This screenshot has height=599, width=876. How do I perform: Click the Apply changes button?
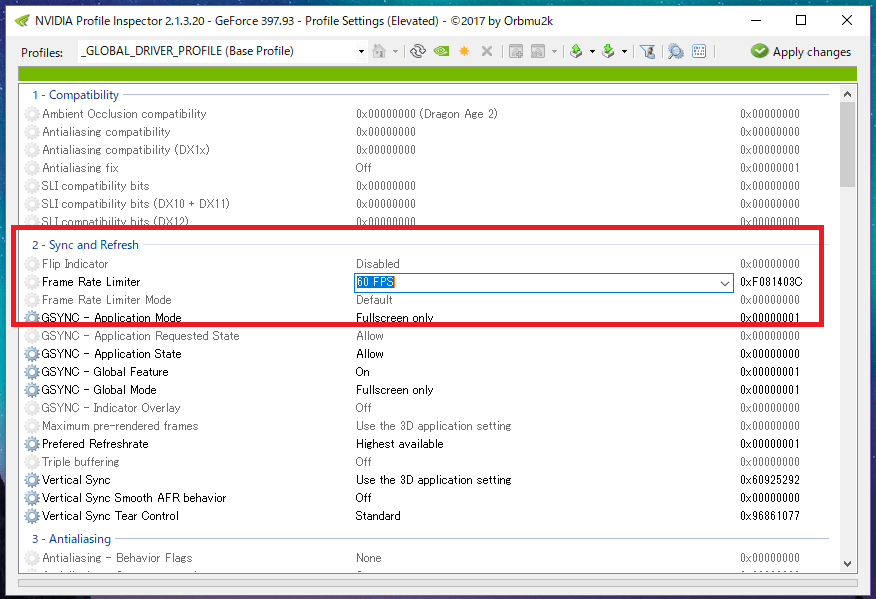coord(801,52)
